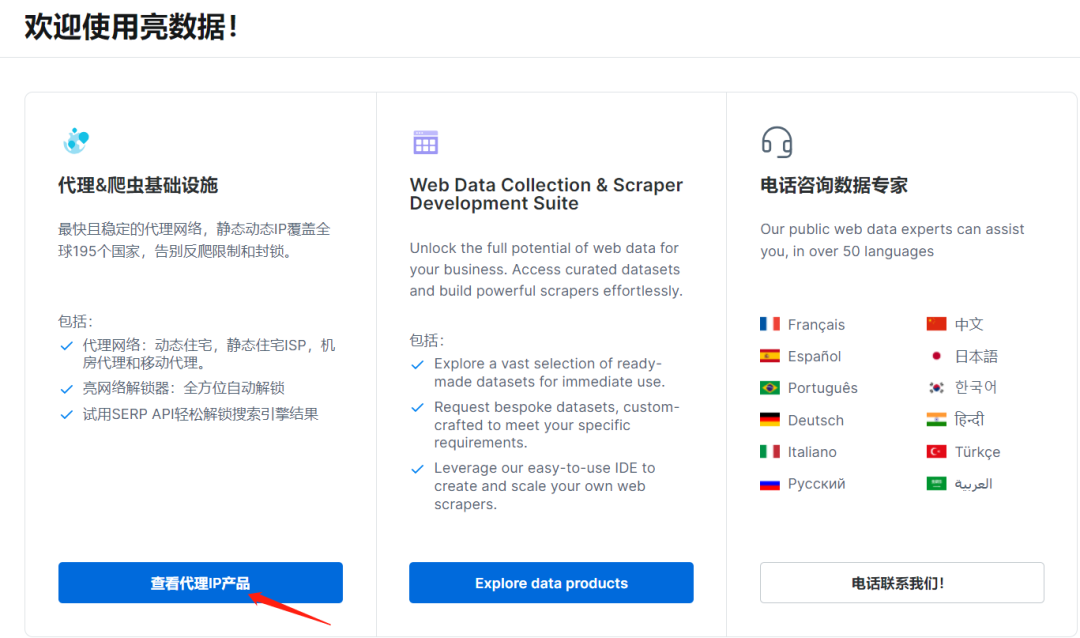Screen dimensions: 1080x638
Task: Click the 'Our public web data experts' description
Action: pyautogui.click(x=892, y=240)
